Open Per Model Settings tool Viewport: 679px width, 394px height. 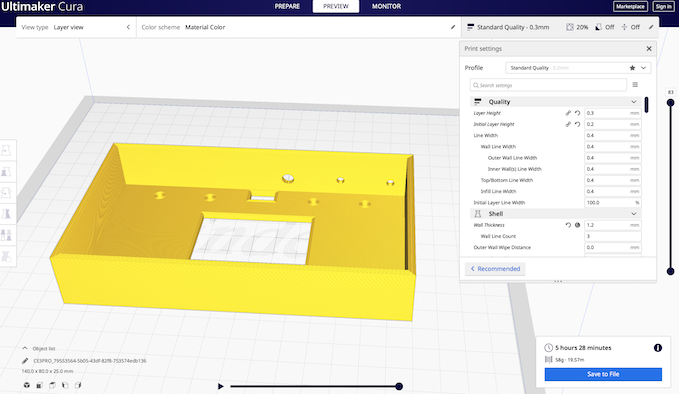click(x=6, y=235)
